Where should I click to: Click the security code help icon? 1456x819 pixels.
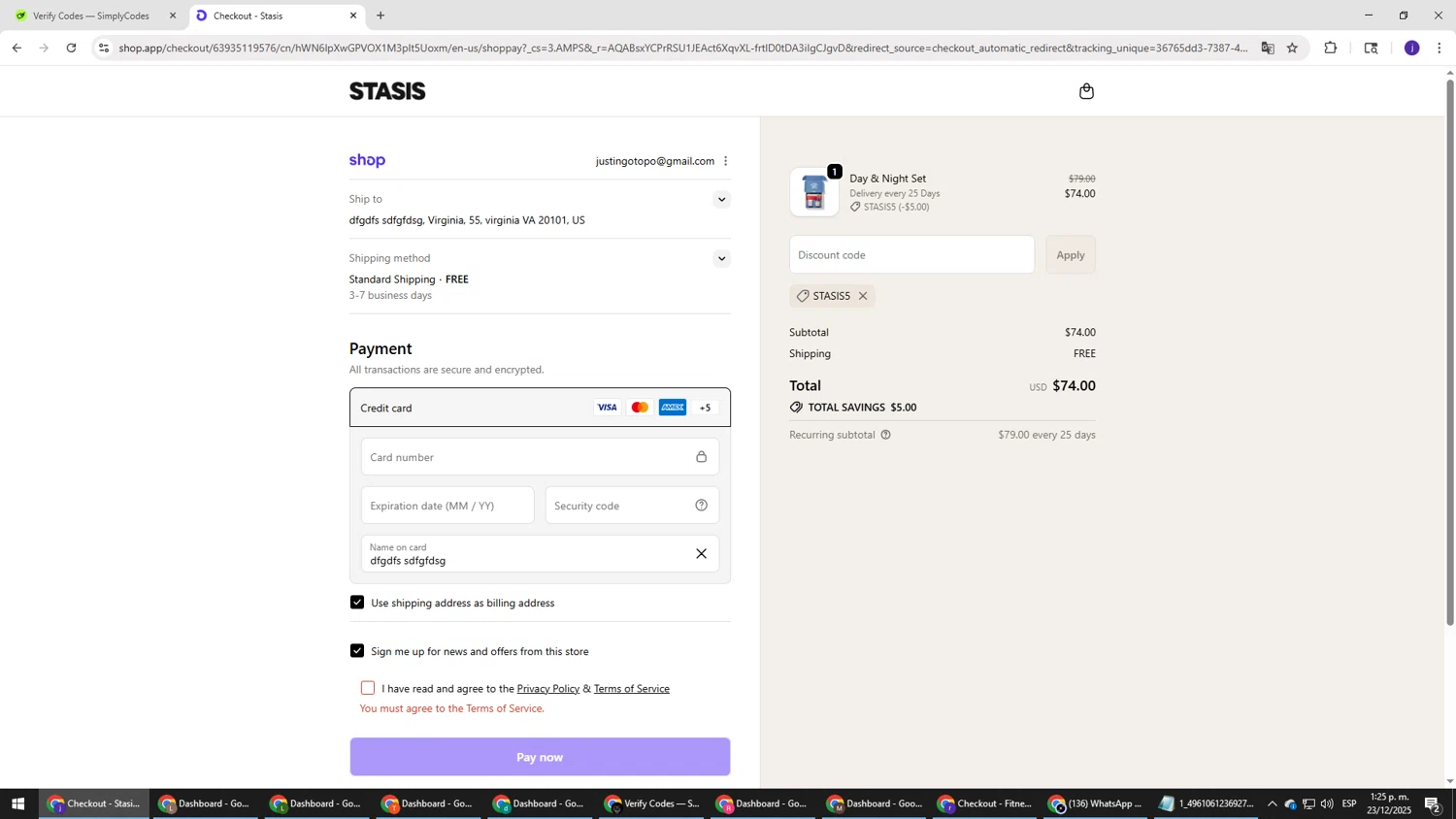point(701,506)
